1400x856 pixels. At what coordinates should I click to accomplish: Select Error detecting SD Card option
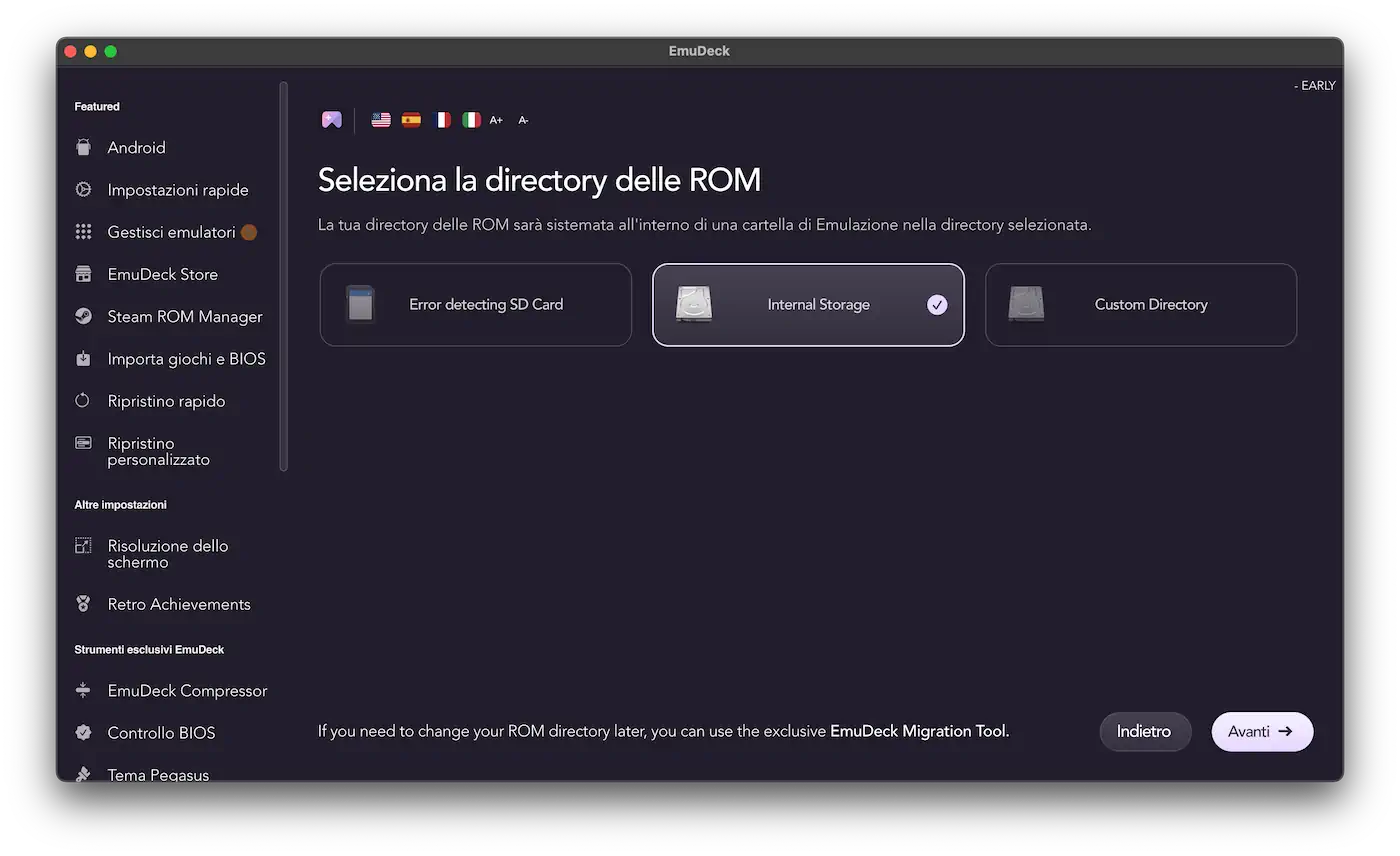tap(476, 305)
